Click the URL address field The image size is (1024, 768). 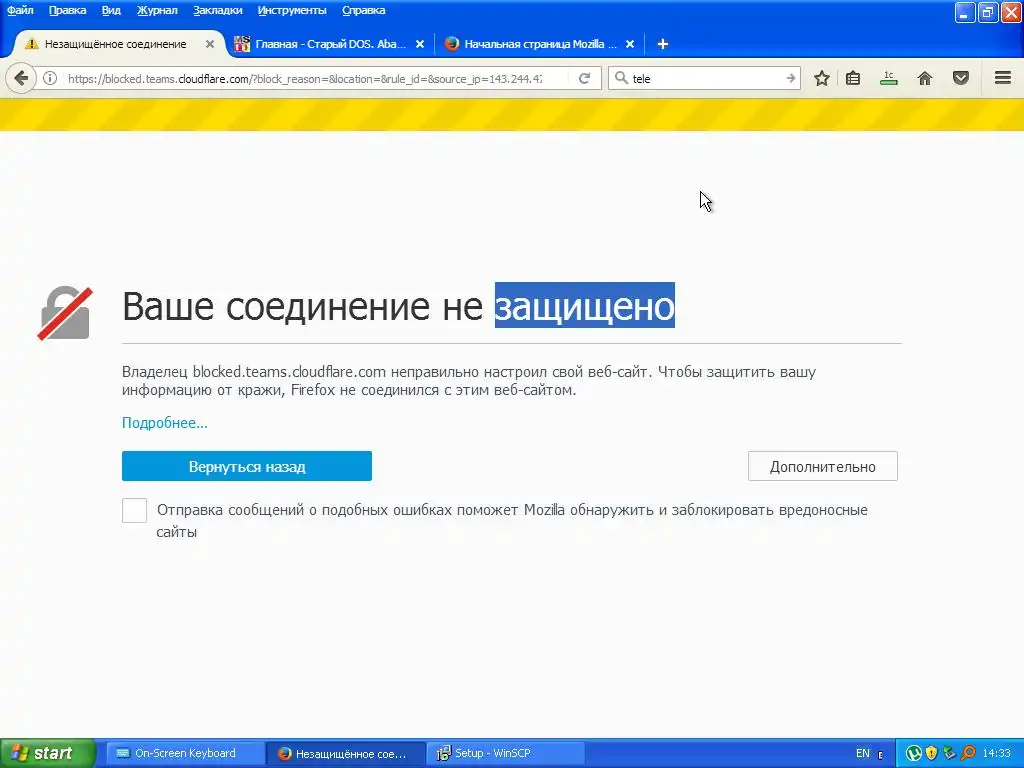point(305,78)
